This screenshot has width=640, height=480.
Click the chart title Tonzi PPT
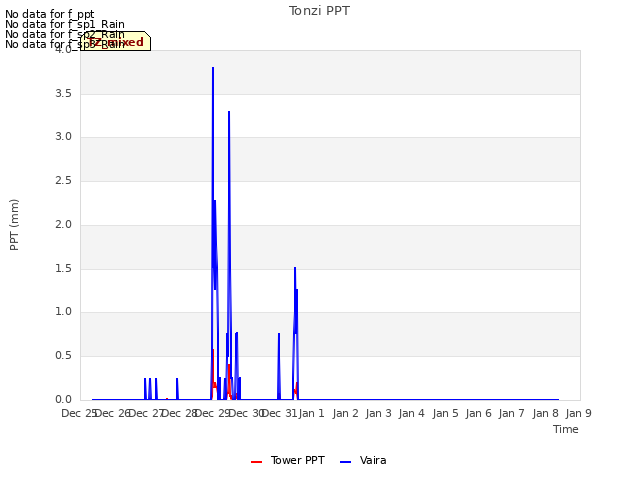319,11
